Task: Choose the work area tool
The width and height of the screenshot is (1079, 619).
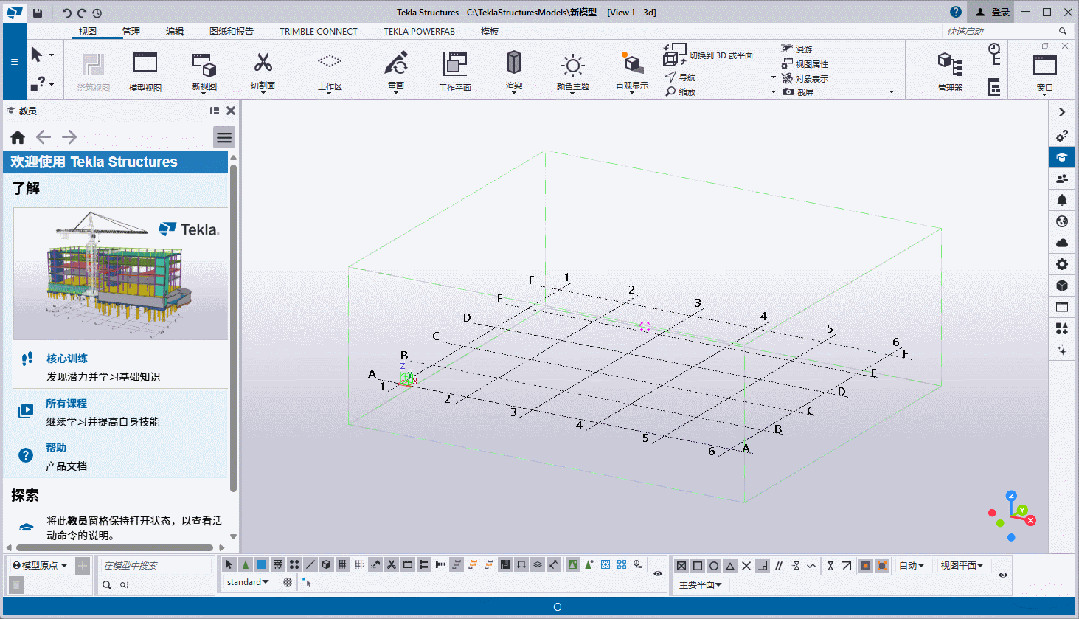Action: tap(330, 71)
